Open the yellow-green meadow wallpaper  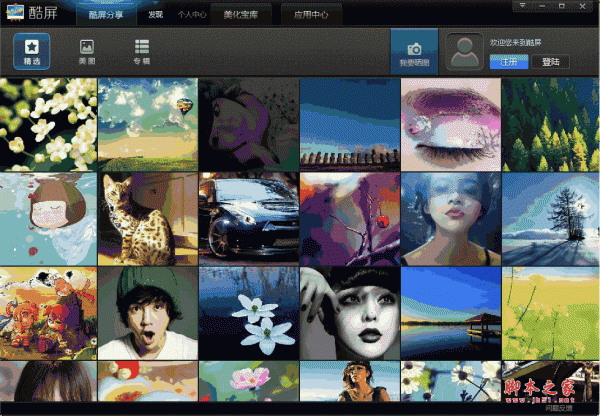(551, 313)
